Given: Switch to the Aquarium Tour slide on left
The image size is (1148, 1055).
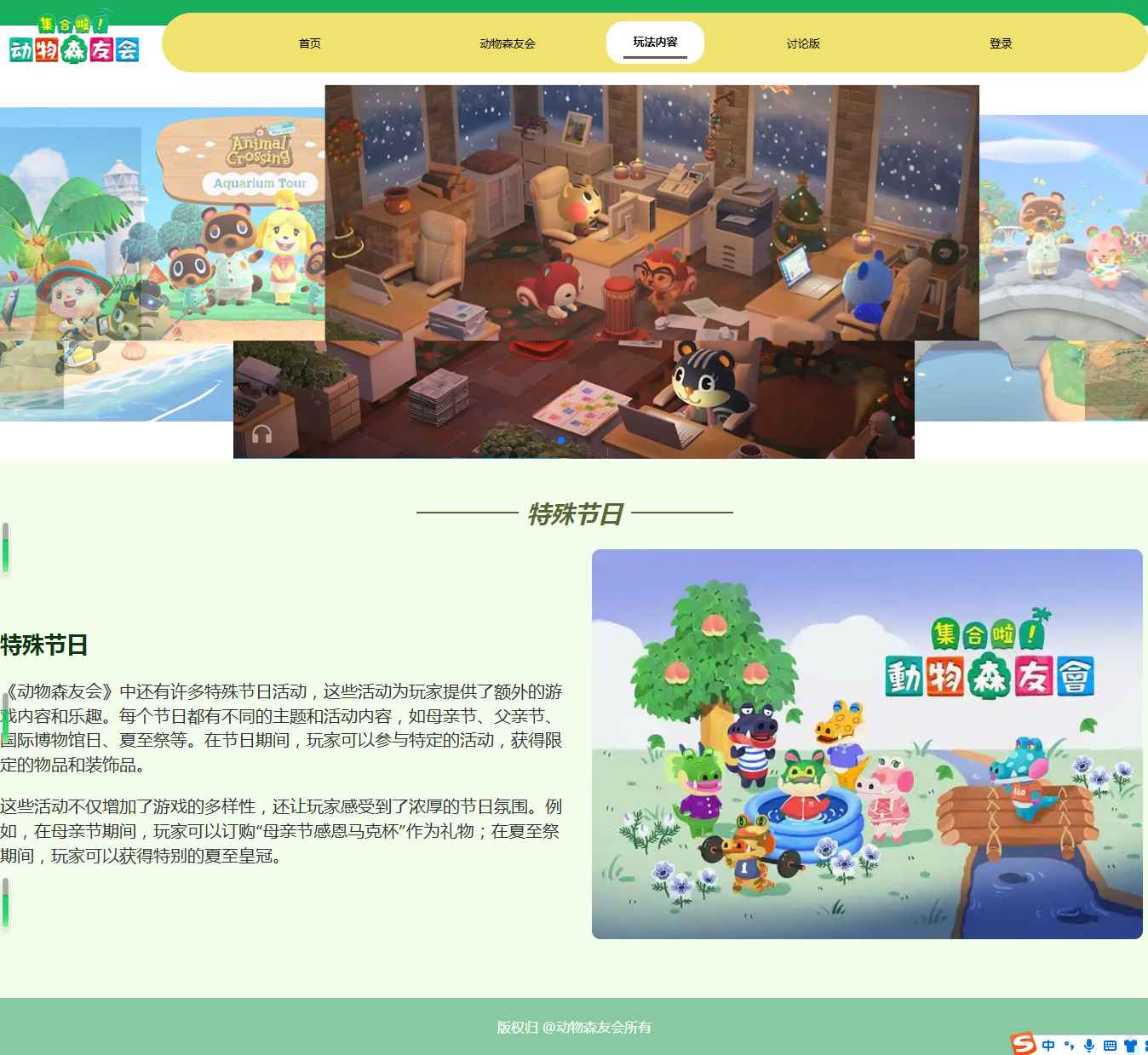Looking at the screenshot, I should (162, 255).
